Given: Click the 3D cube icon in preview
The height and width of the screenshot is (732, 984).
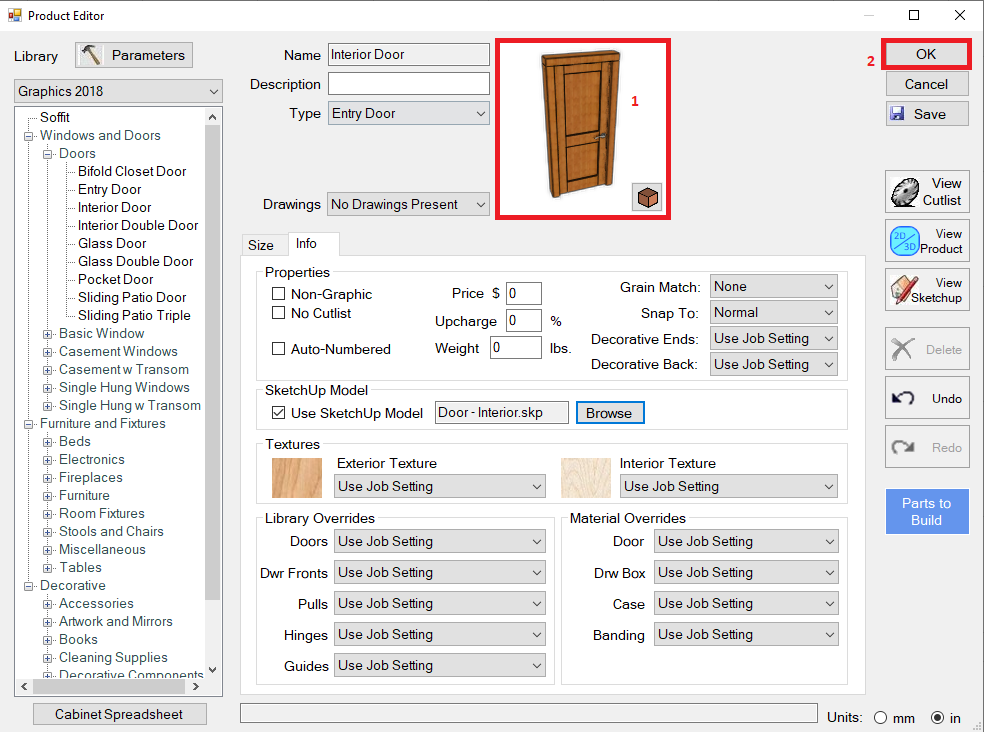Looking at the screenshot, I should coord(647,198).
